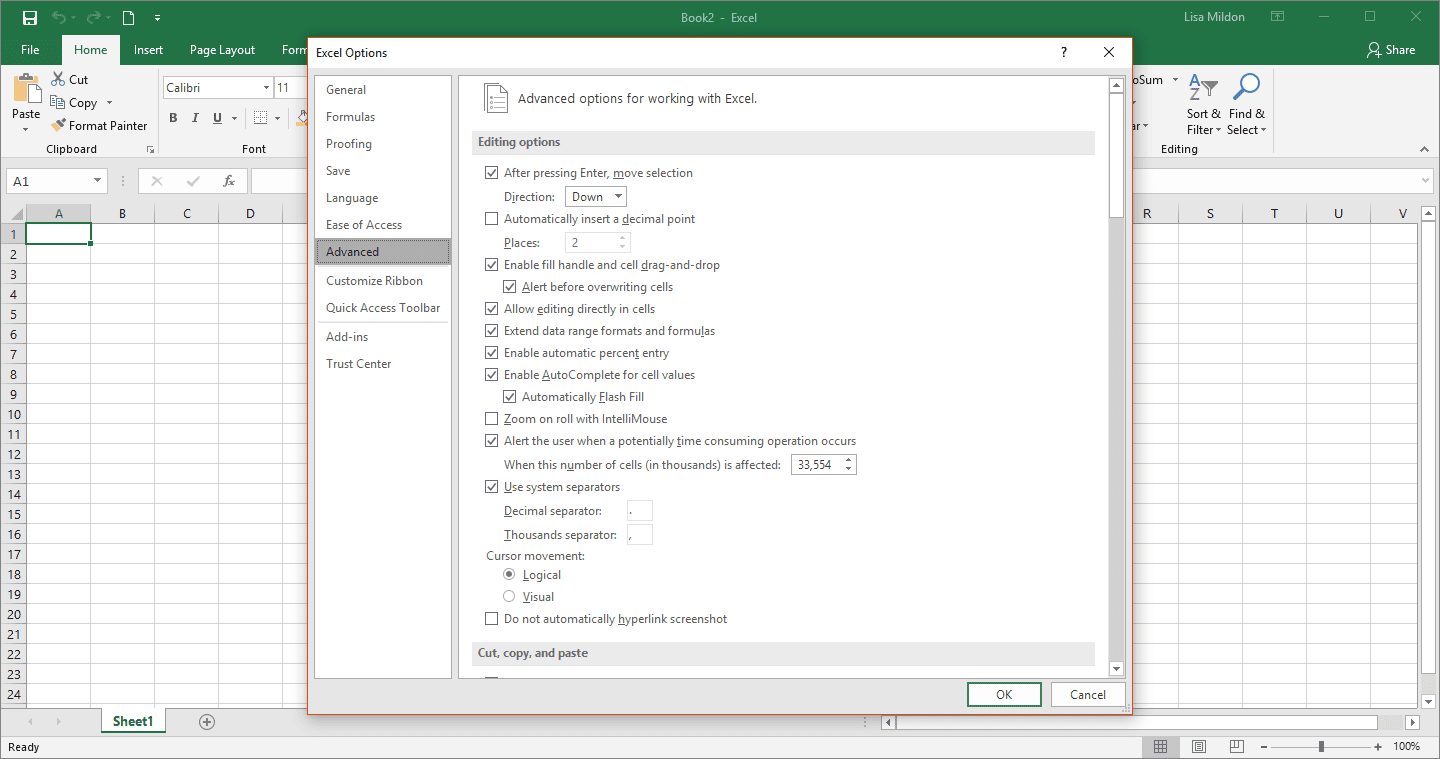Click the Redo arrow icon

click(x=92, y=17)
